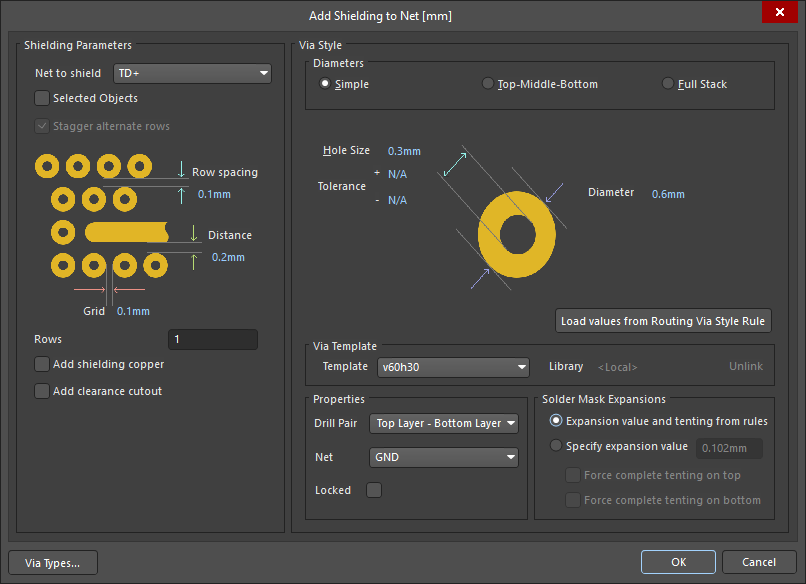Tick the Locked checkbox
This screenshot has width=806, height=584.
coord(374,490)
